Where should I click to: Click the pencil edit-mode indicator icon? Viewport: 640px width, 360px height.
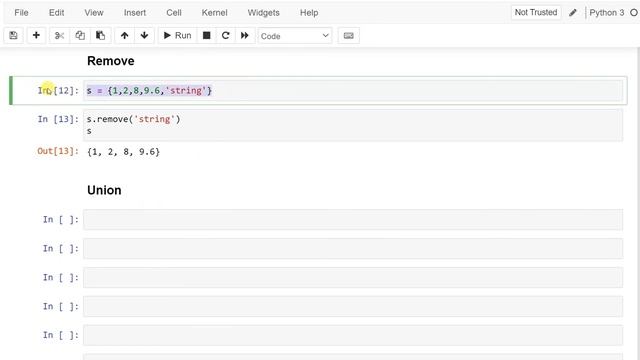coord(573,13)
